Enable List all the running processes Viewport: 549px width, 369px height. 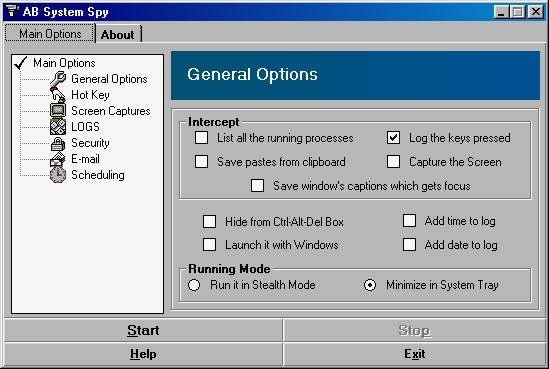pyautogui.click(x=201, y=138)
